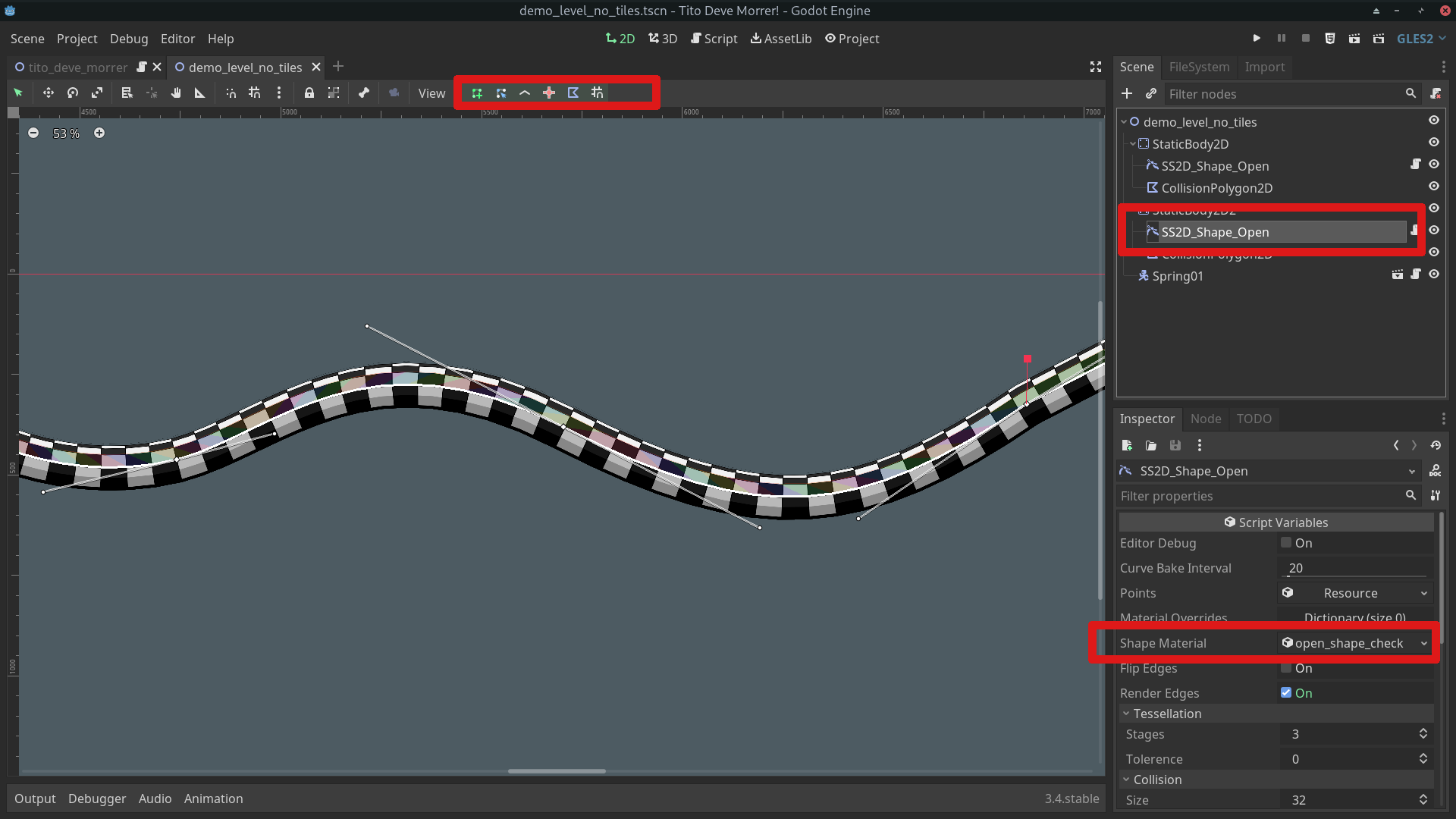Switch to the FileSystem tab
Screen dimensions: 1456x819
point(1198,67)
